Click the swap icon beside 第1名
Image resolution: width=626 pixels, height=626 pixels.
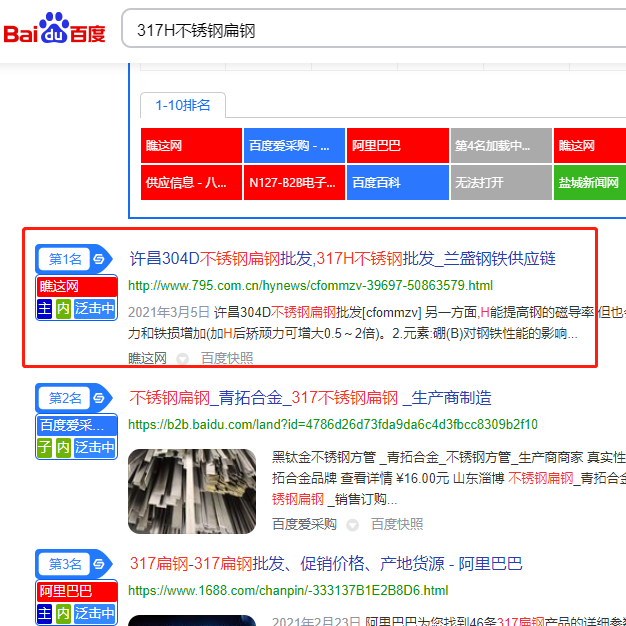pos(99,259)
